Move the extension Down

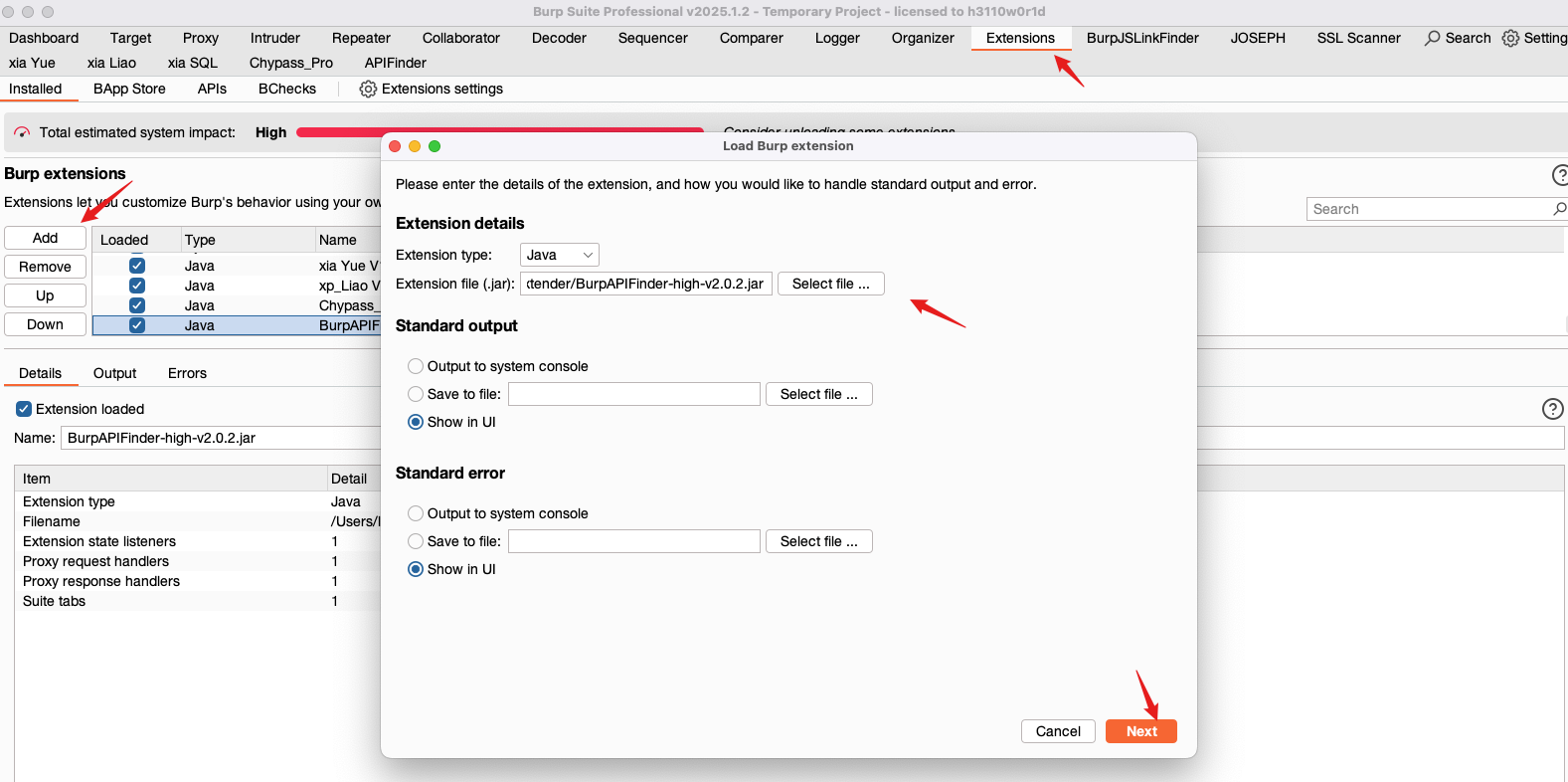pyautogui.click(x=45, y=324)
